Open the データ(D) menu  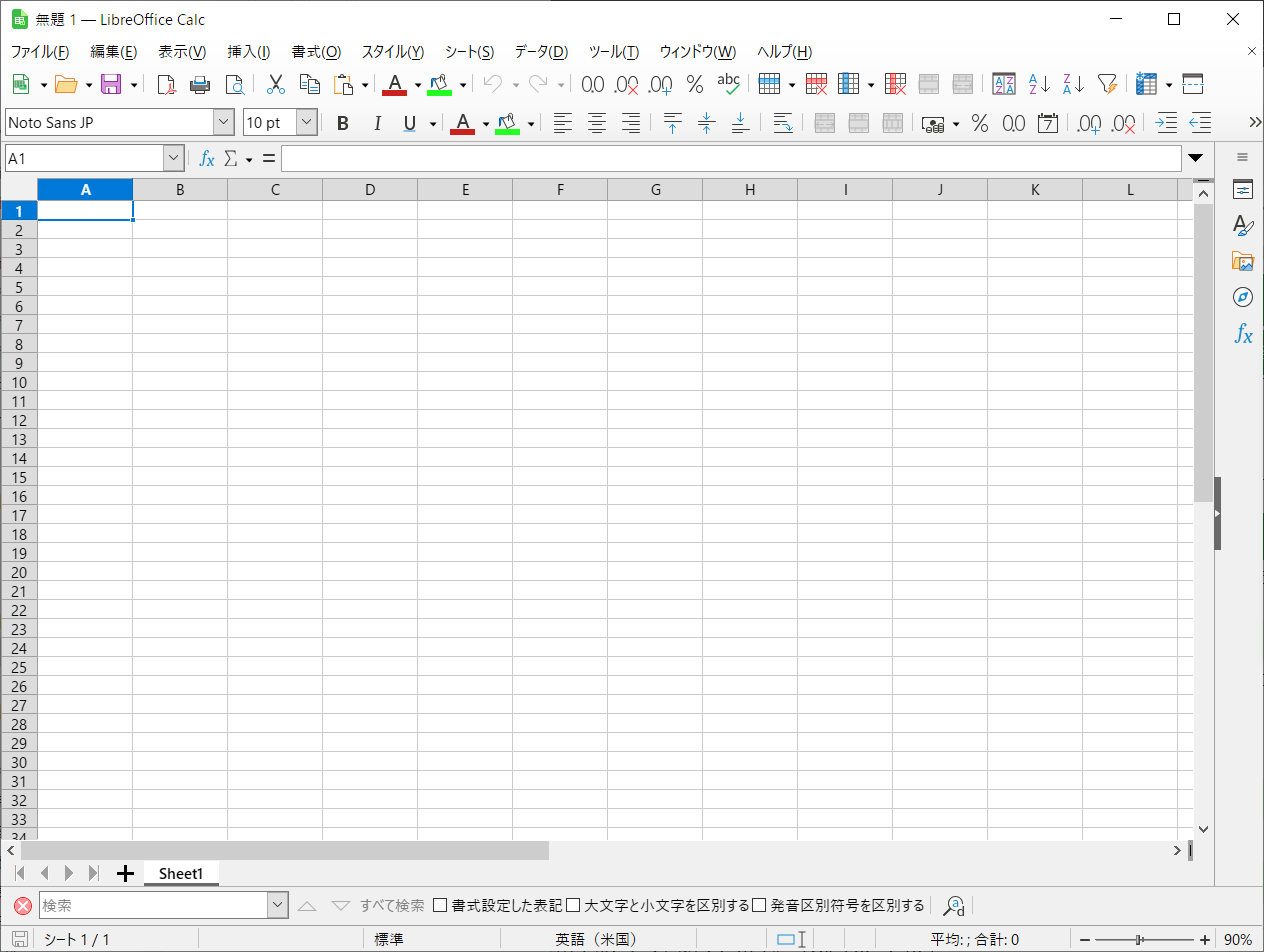(541, 52)
